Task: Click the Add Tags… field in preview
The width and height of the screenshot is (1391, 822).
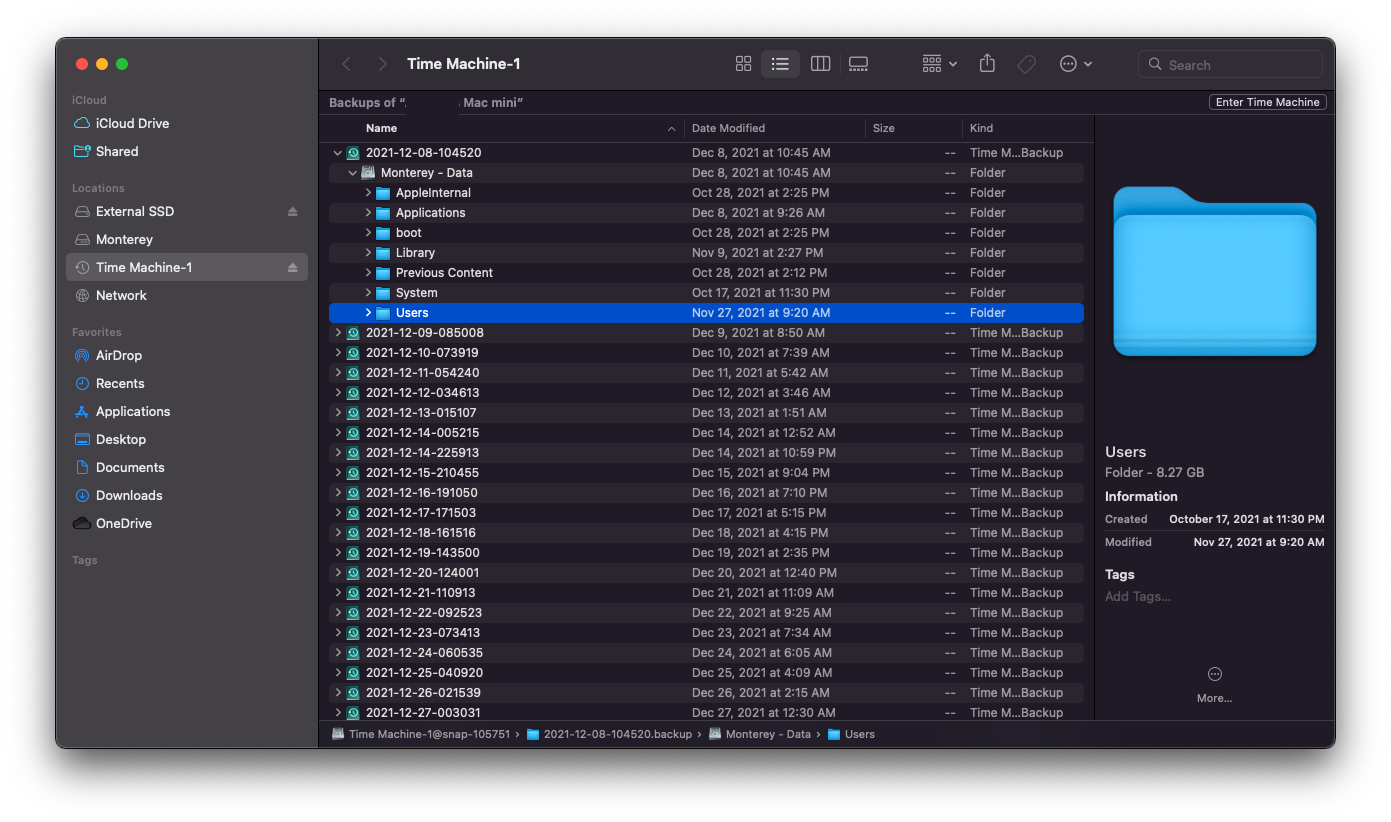Action: point(1138,597)
